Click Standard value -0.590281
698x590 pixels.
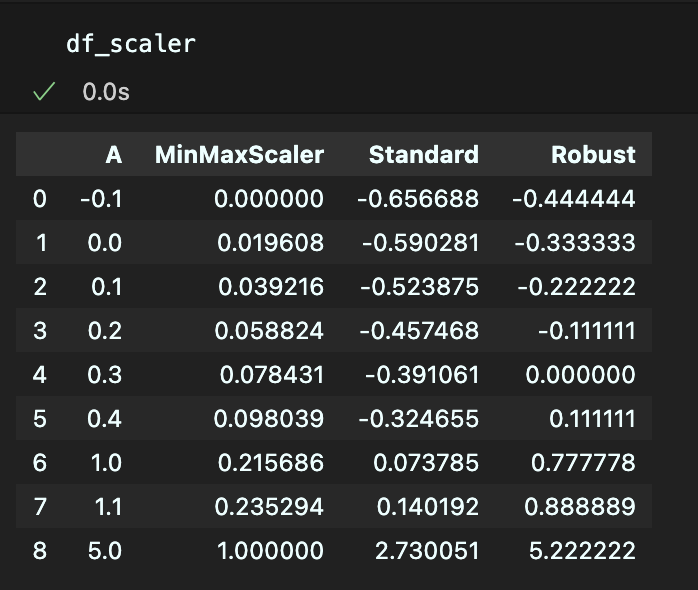tap(420, 243)
